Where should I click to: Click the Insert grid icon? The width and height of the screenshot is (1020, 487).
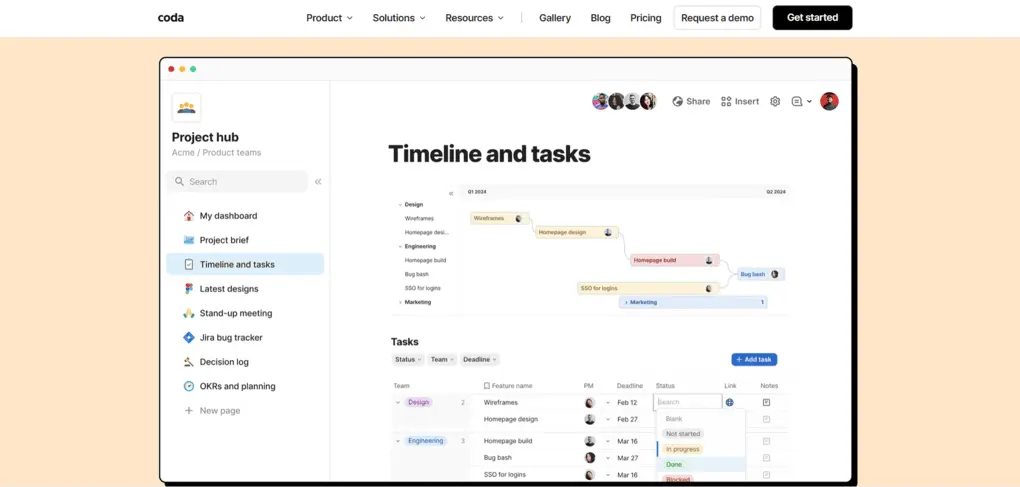(x=726, y=101)
